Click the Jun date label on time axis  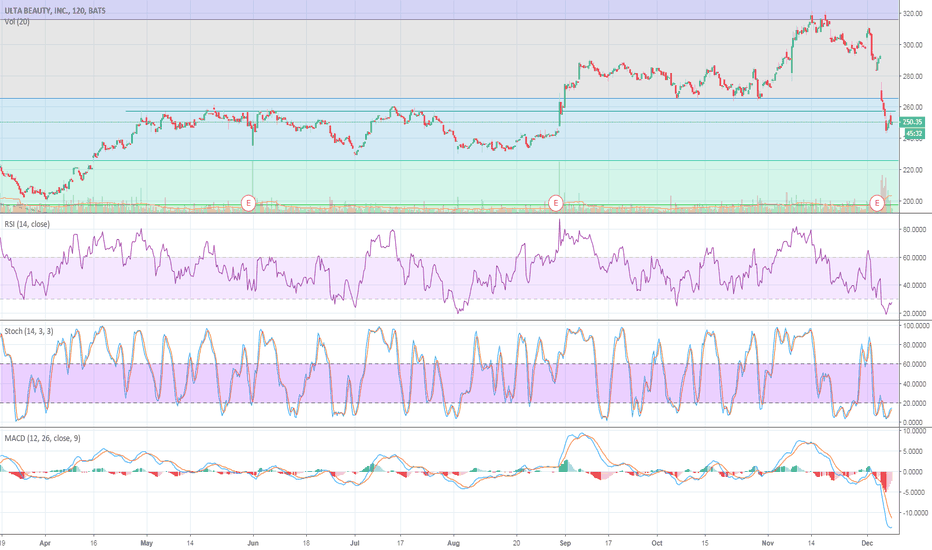(253, 543)
